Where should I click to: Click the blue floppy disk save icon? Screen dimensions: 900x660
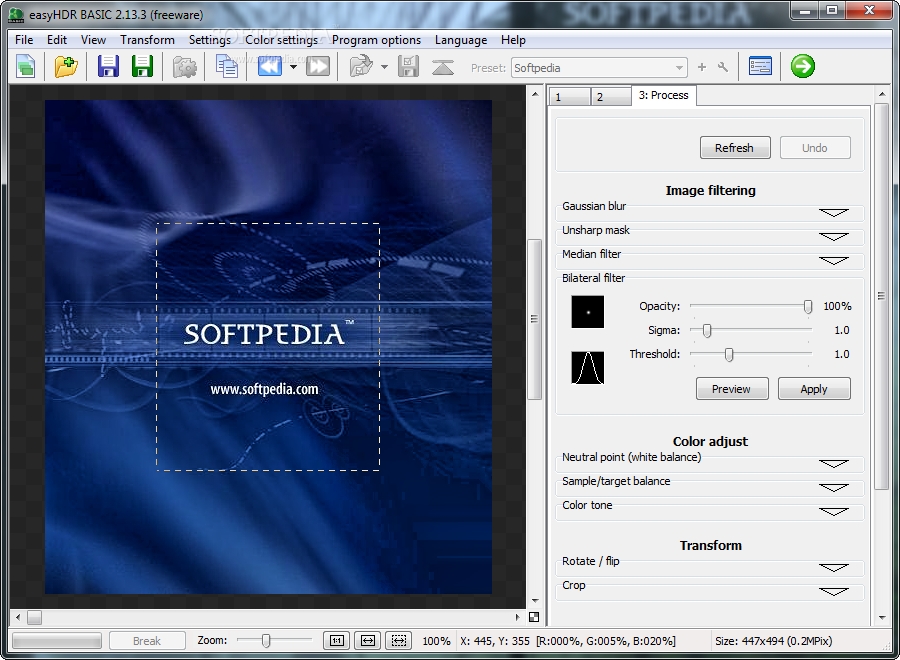pyautogui.click(x=108, y=67)
